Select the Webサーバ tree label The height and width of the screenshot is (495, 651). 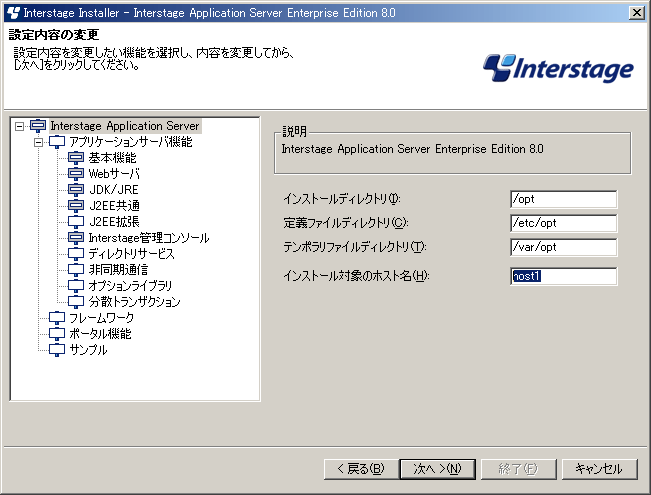(x=114, y=174)
